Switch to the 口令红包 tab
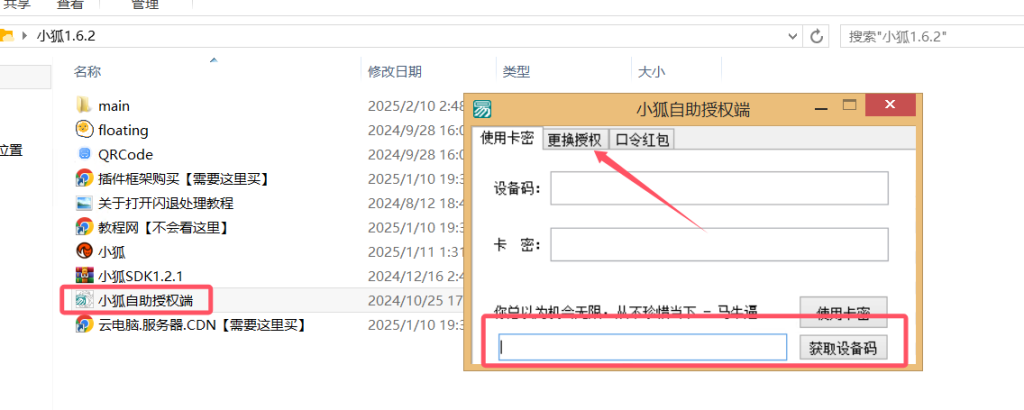Screen dimensions: 1024x410 coord(642,140)
